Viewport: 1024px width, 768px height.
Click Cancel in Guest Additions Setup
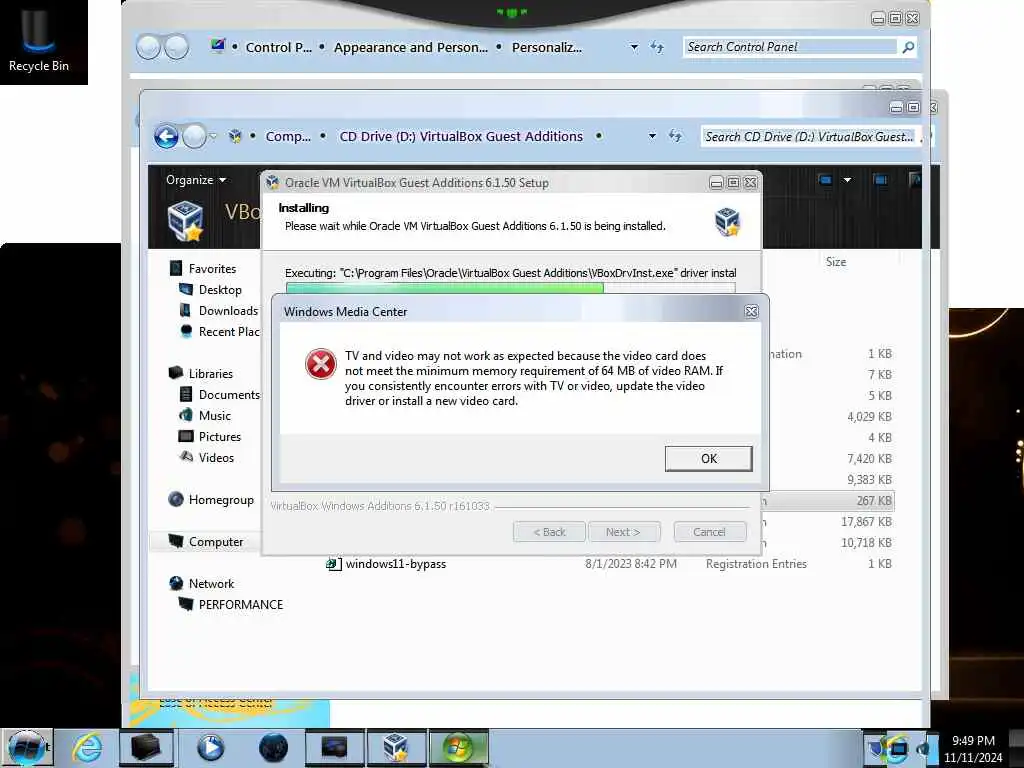(x=709, y=532)
